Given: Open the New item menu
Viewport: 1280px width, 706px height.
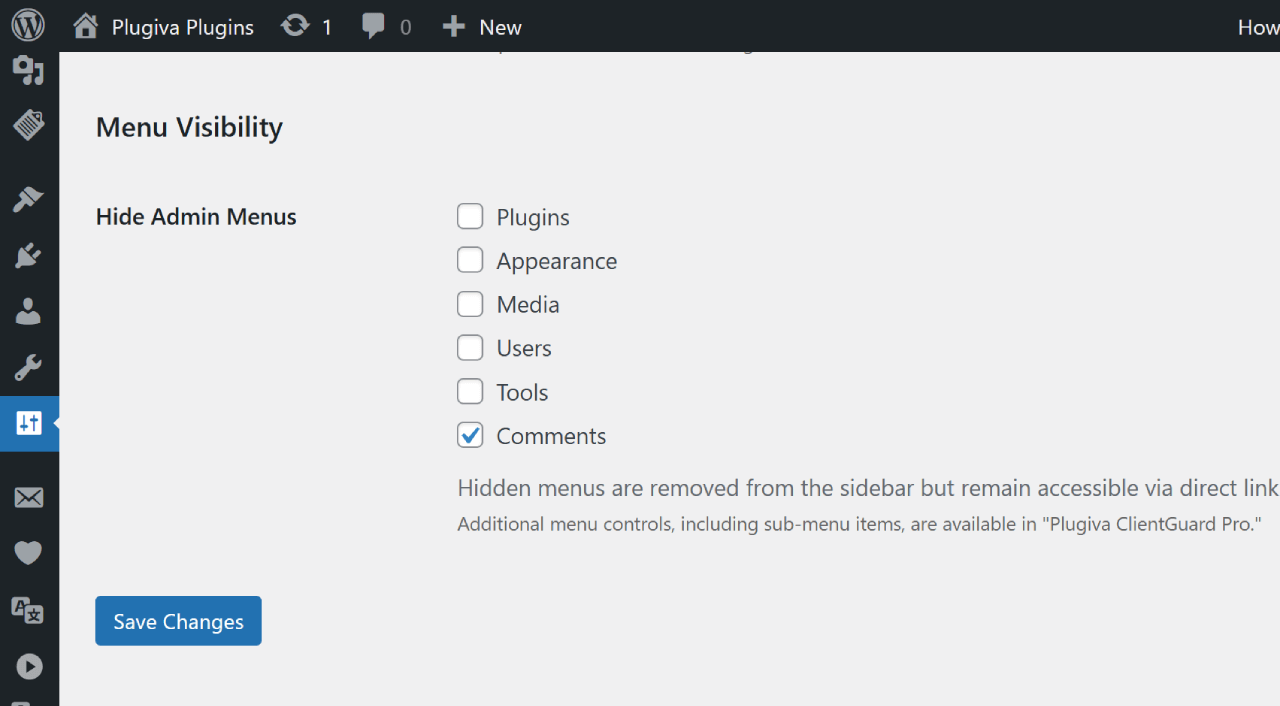Looking at the screenshot, I should [482, 26].
